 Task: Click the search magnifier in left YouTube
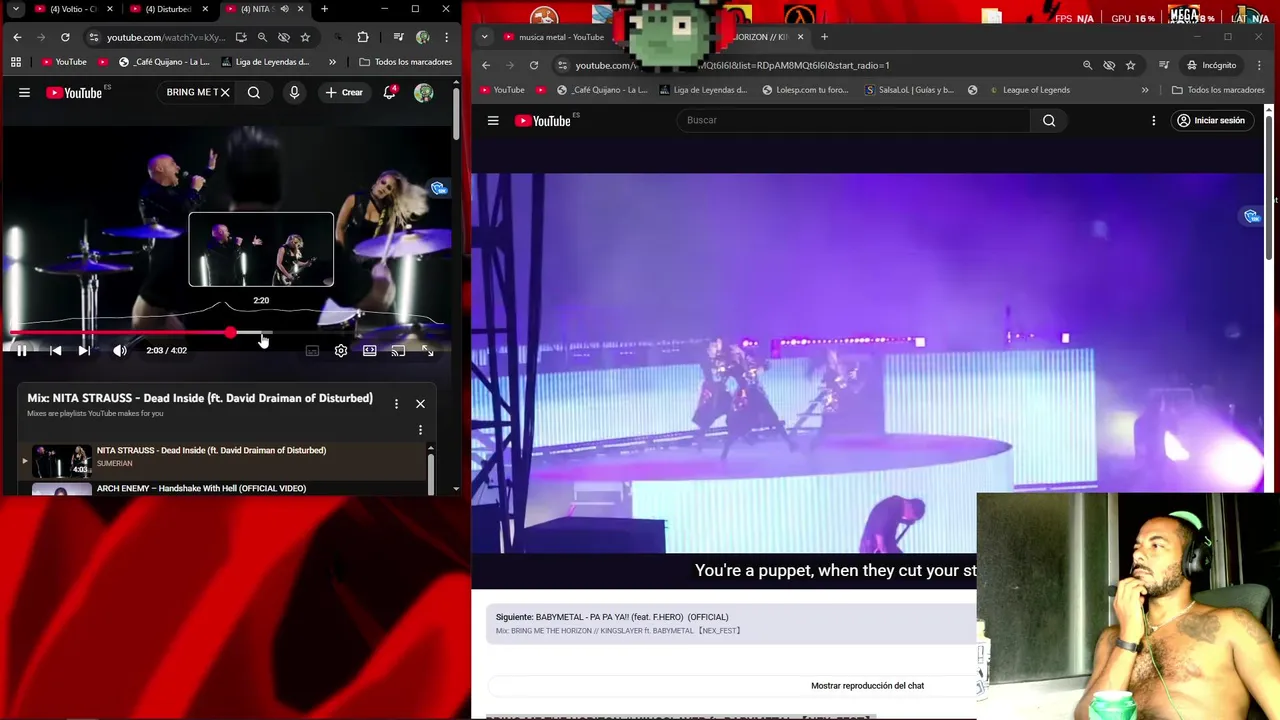(x=254, y=93)
